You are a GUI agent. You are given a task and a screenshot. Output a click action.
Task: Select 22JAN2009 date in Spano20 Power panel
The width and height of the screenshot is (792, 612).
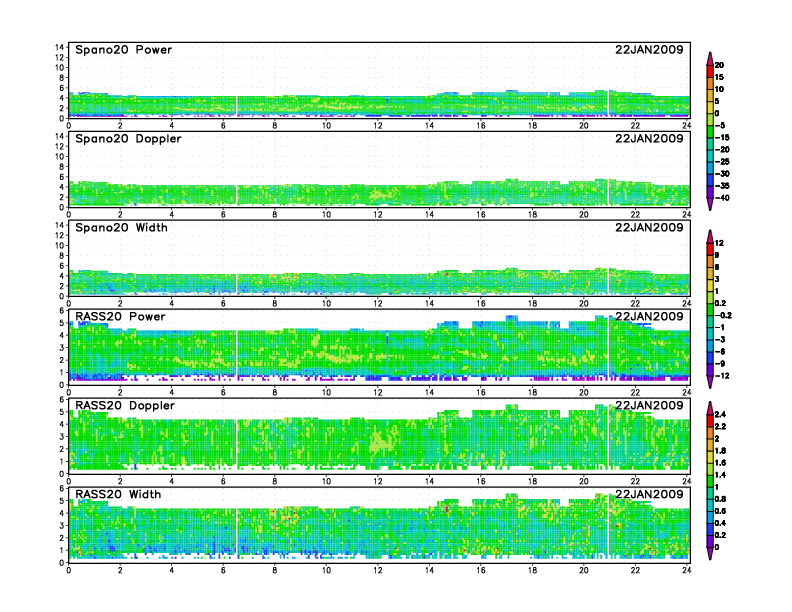click(x=649, y=49)
